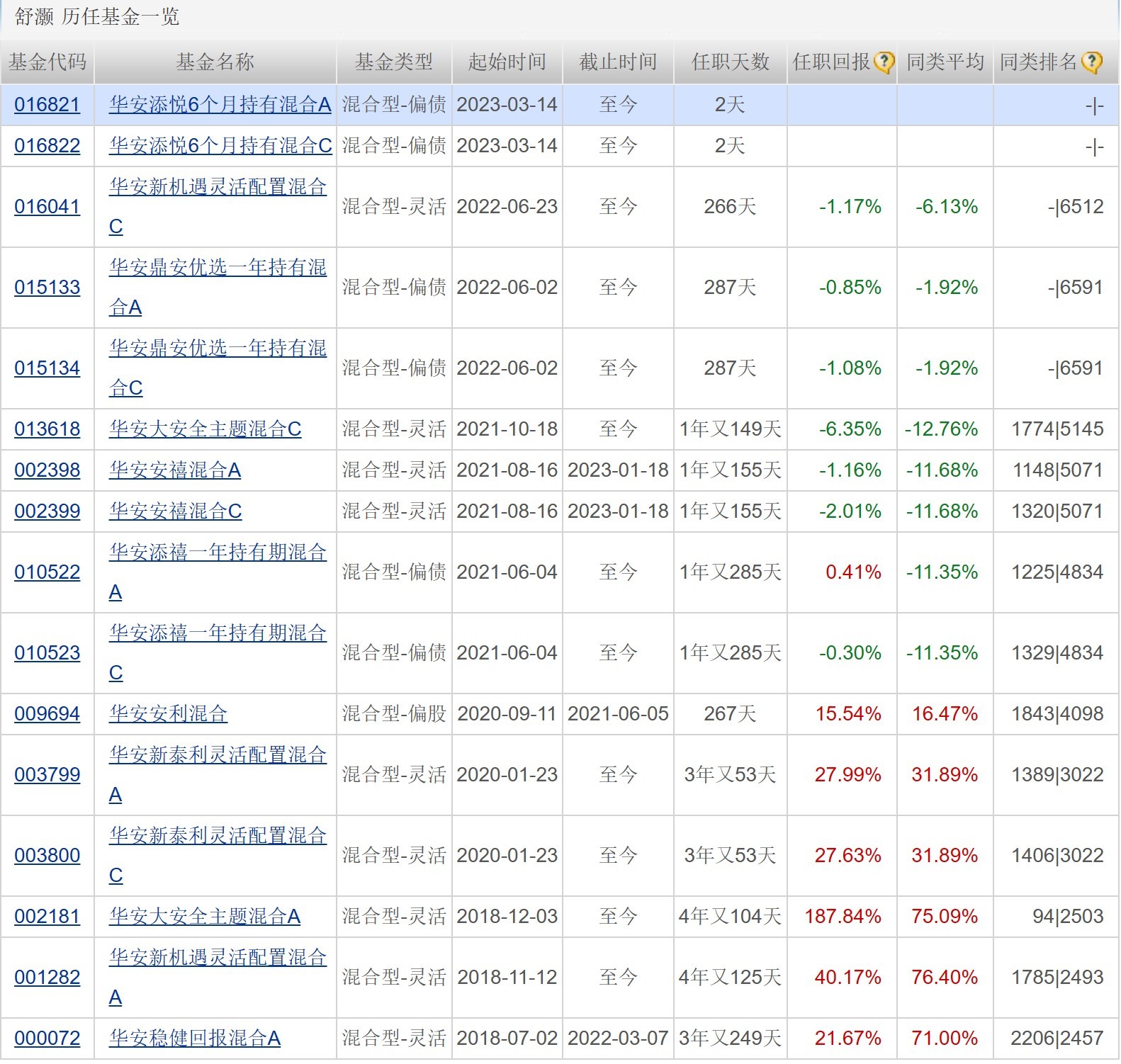Open fund code link 015134

pyautogui.click(x=47, y=368)
